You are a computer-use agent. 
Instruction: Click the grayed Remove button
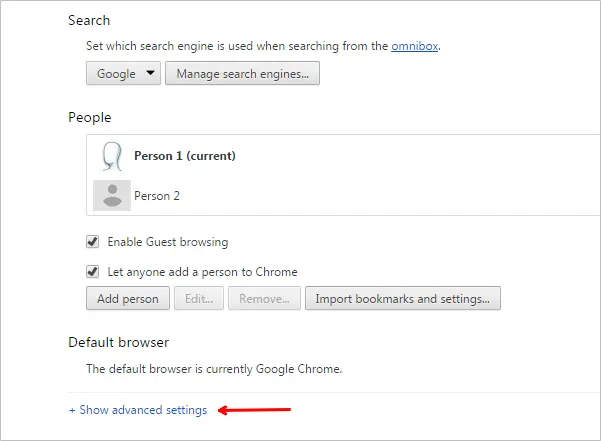264,298
